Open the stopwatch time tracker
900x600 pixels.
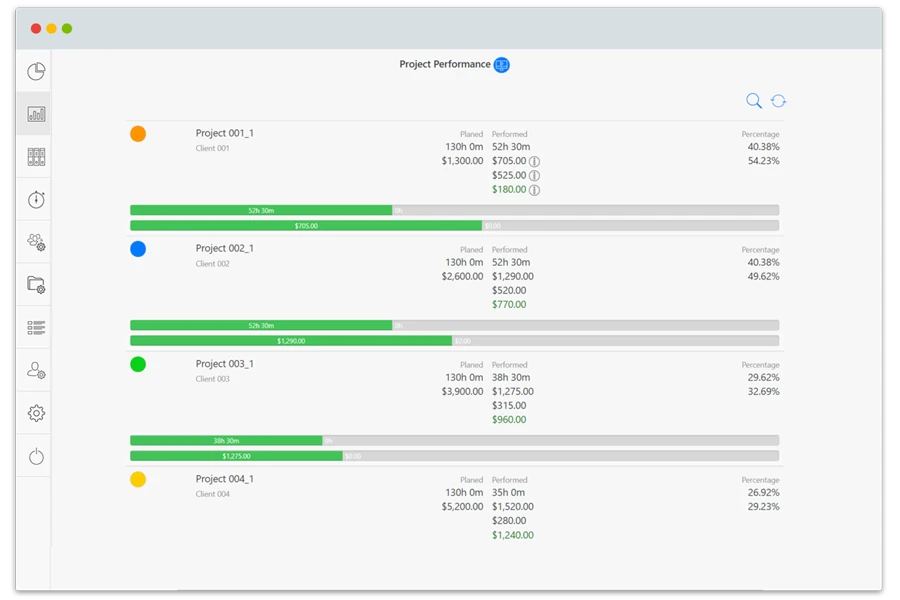36,200
